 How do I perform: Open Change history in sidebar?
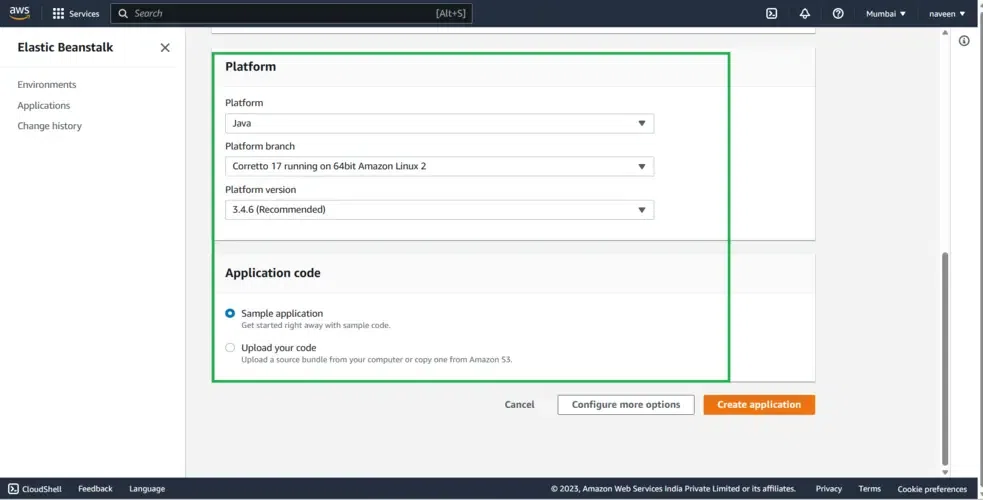[50, 126]
